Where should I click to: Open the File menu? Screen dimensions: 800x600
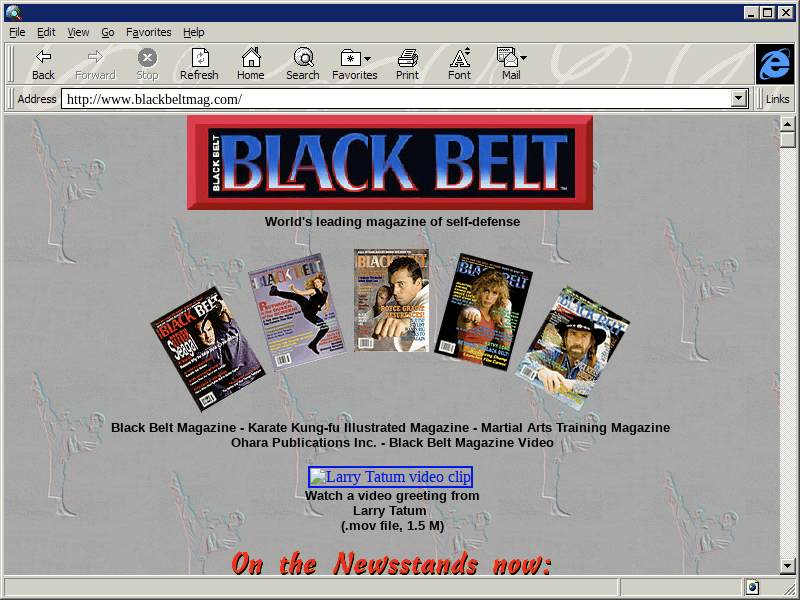pyautogui.click(x=17, y=32)
